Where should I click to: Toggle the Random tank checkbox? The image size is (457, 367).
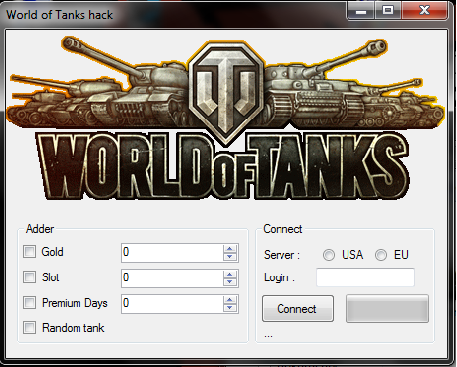pos(29,328)
